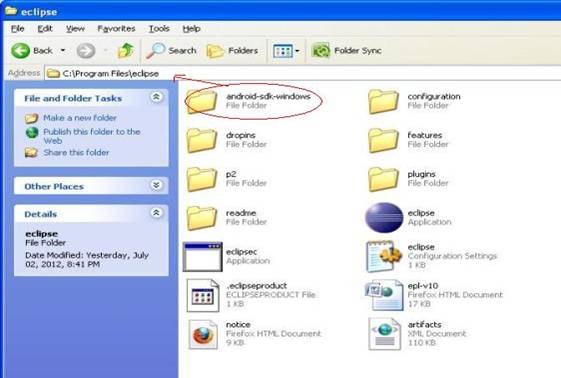Toggle the Folders pane button

pyautogui.click(x=232, y=51)
